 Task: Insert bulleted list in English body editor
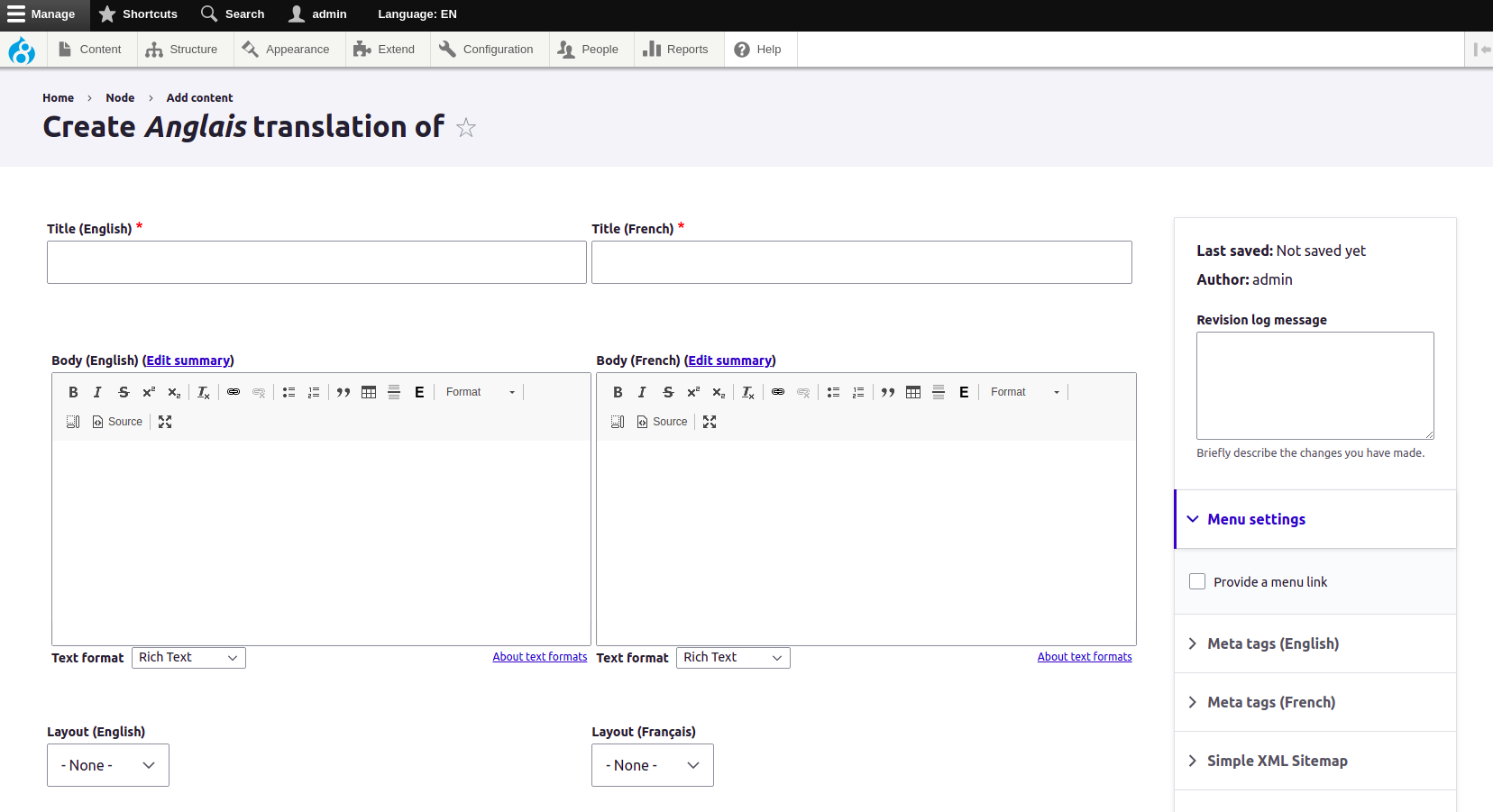pos(289,392)
